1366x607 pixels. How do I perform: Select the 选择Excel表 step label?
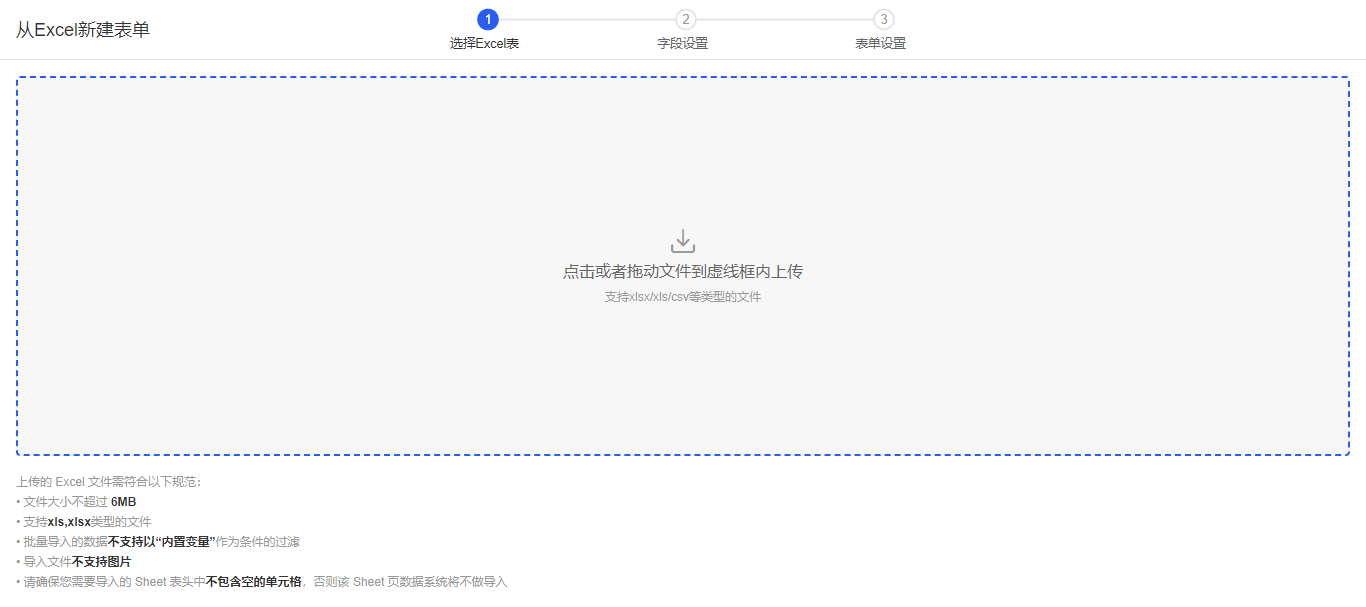click(x=484, y=44)
